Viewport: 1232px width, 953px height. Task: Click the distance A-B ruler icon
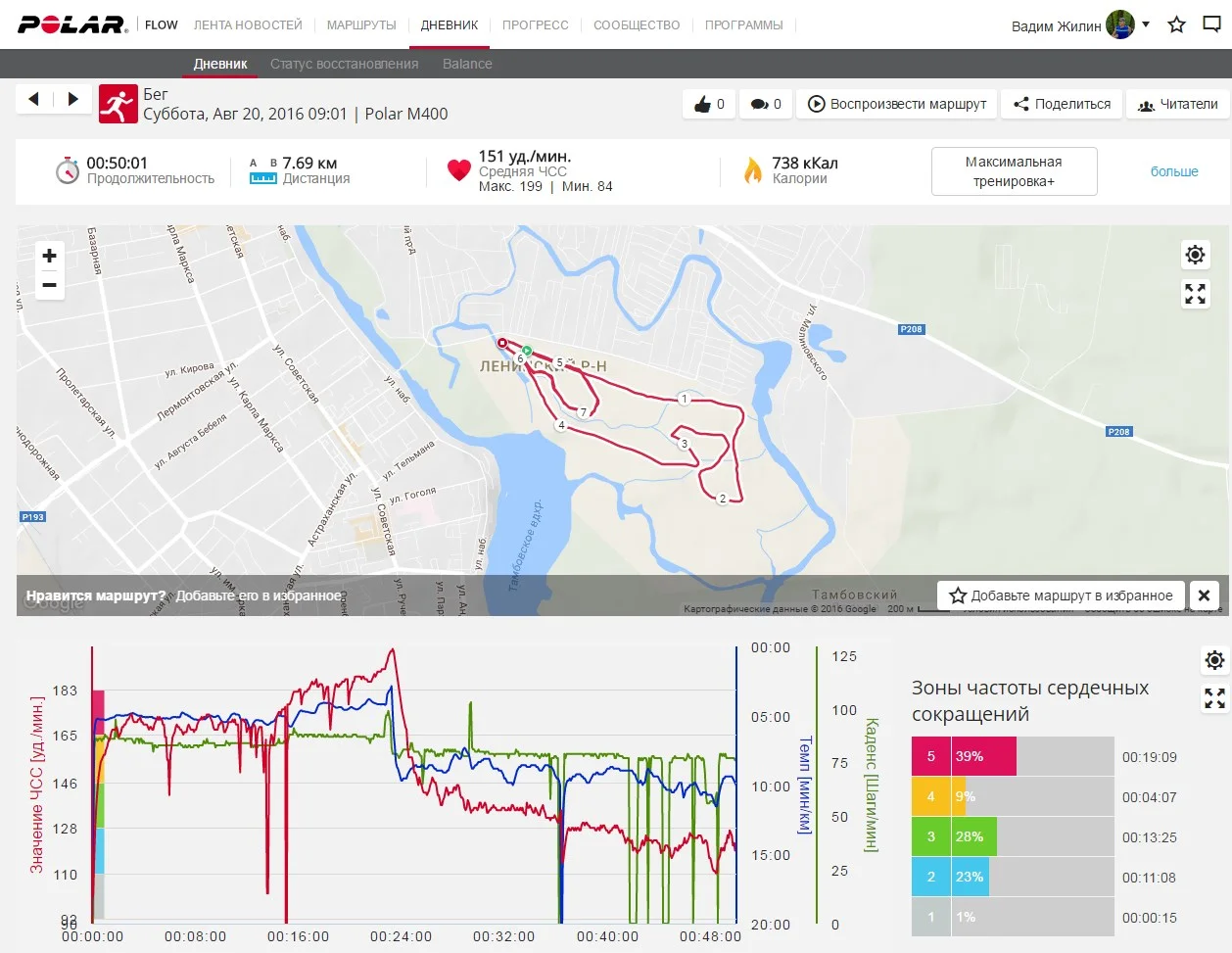click(262, 171)
